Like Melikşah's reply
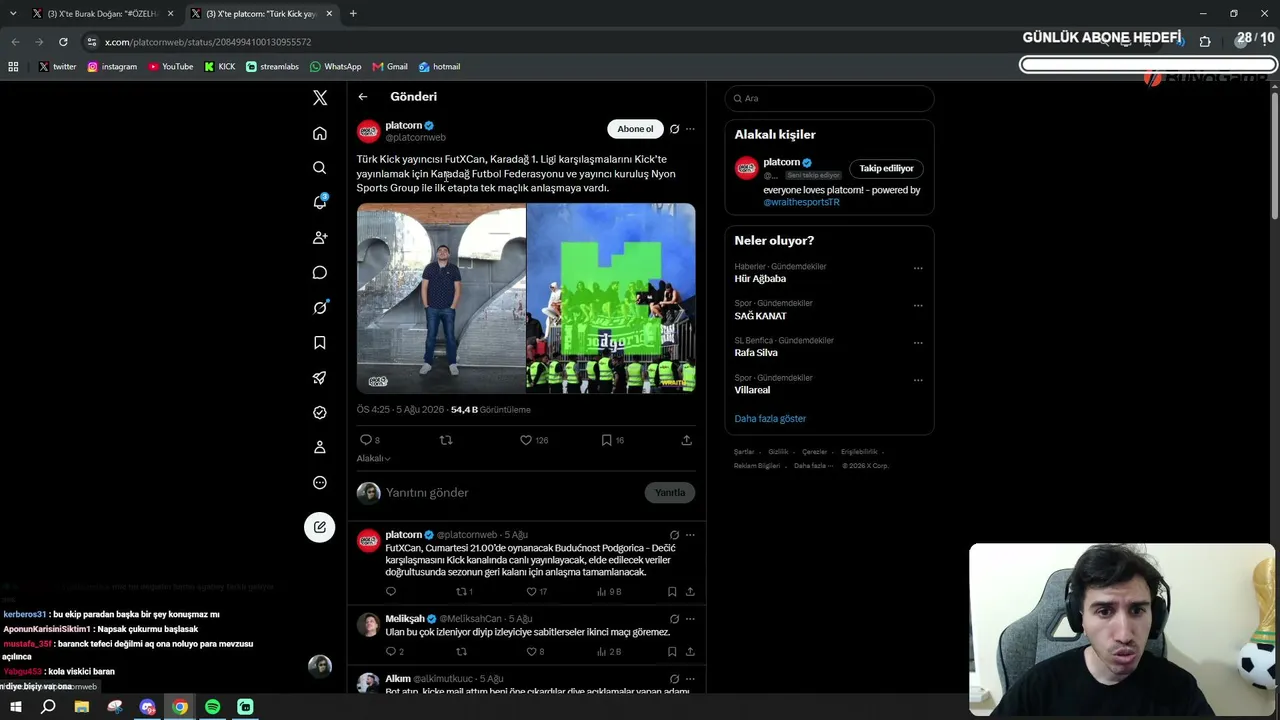The width and height of the screenshot is (1280, 720). click(532, 652)
